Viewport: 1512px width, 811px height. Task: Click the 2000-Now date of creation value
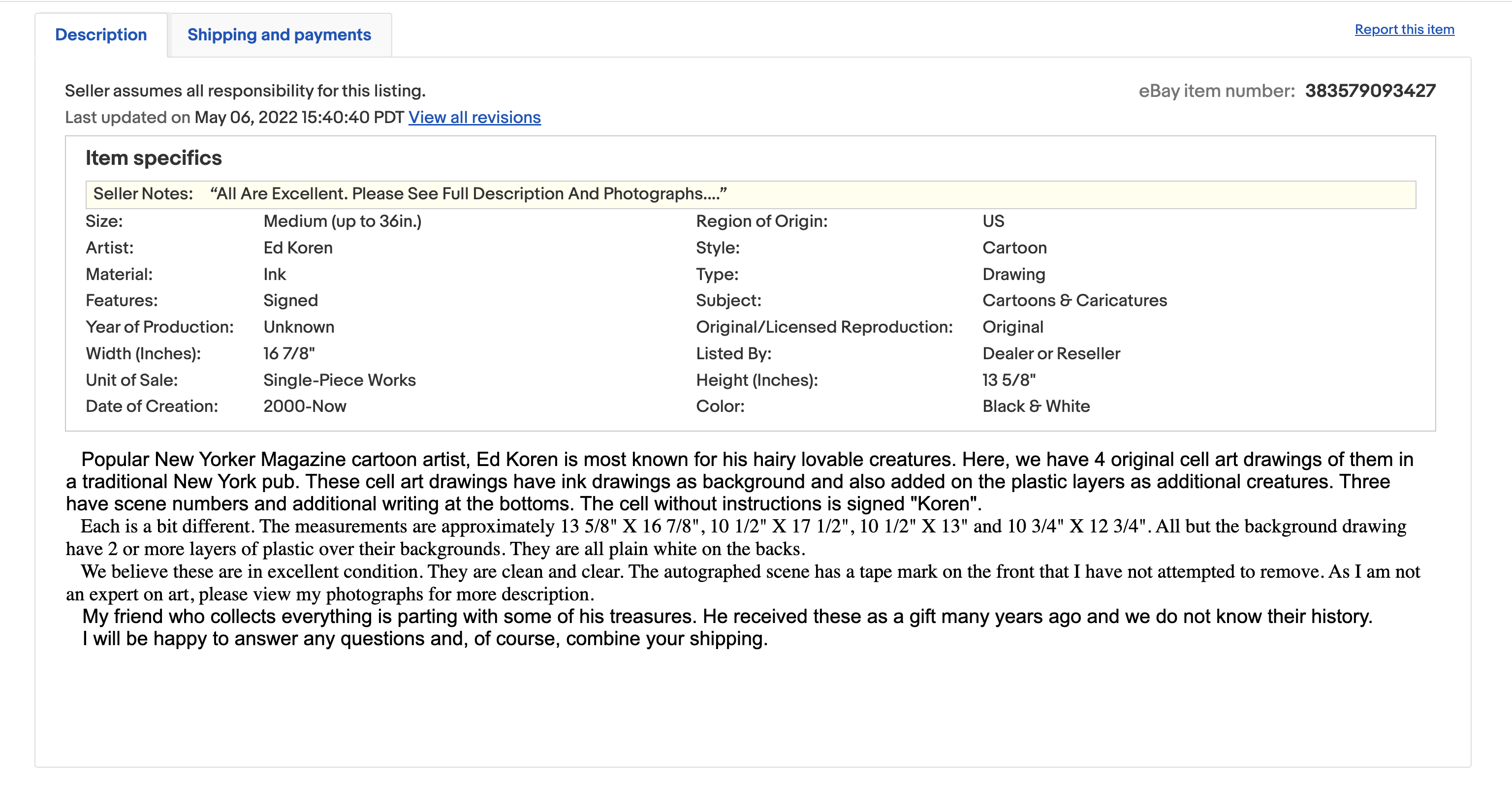pos(305,406)
